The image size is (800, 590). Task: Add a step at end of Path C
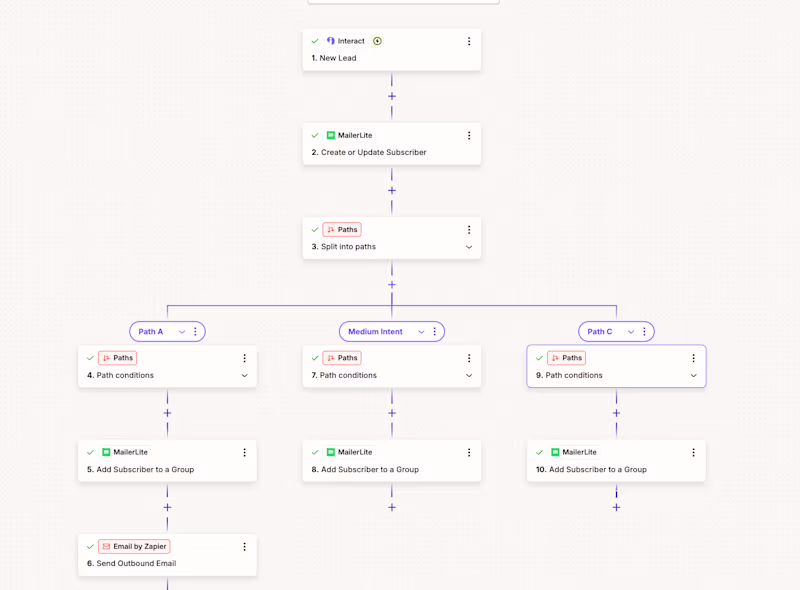coord(616,507)
